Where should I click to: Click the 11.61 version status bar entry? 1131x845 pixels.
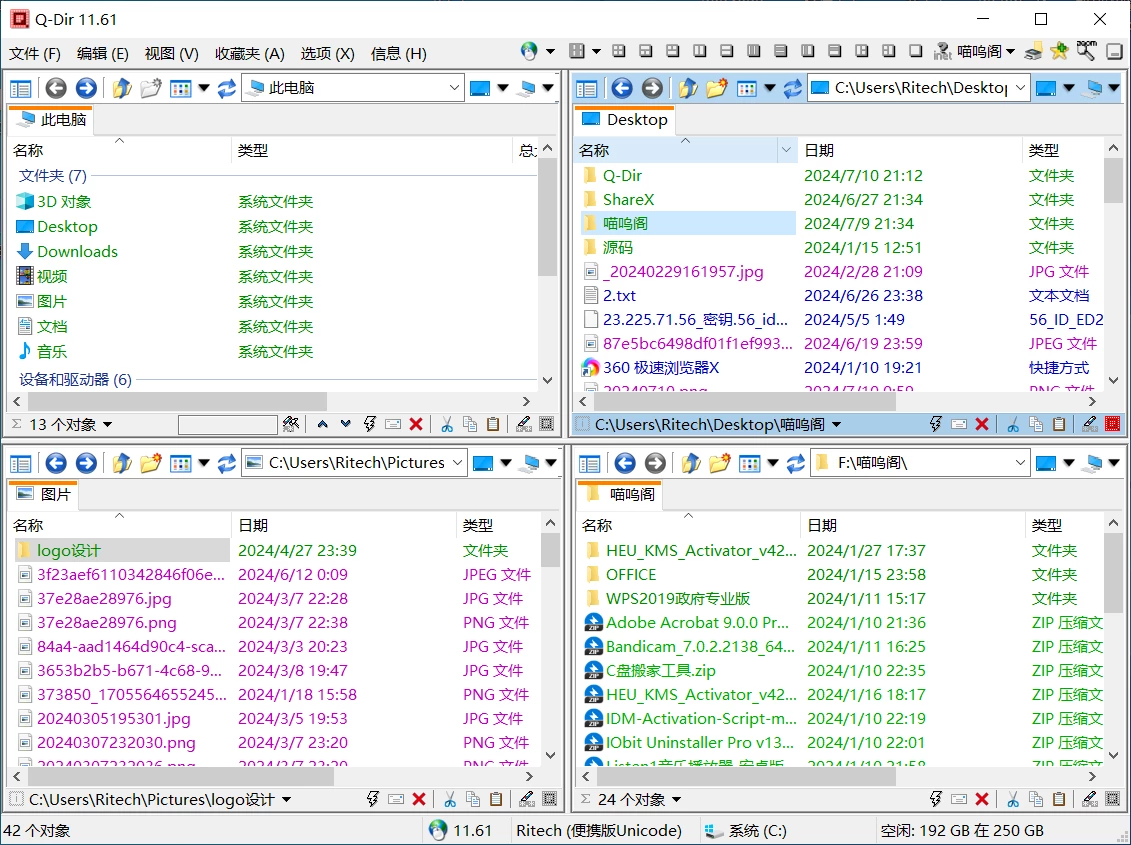(x=460, y=831)
